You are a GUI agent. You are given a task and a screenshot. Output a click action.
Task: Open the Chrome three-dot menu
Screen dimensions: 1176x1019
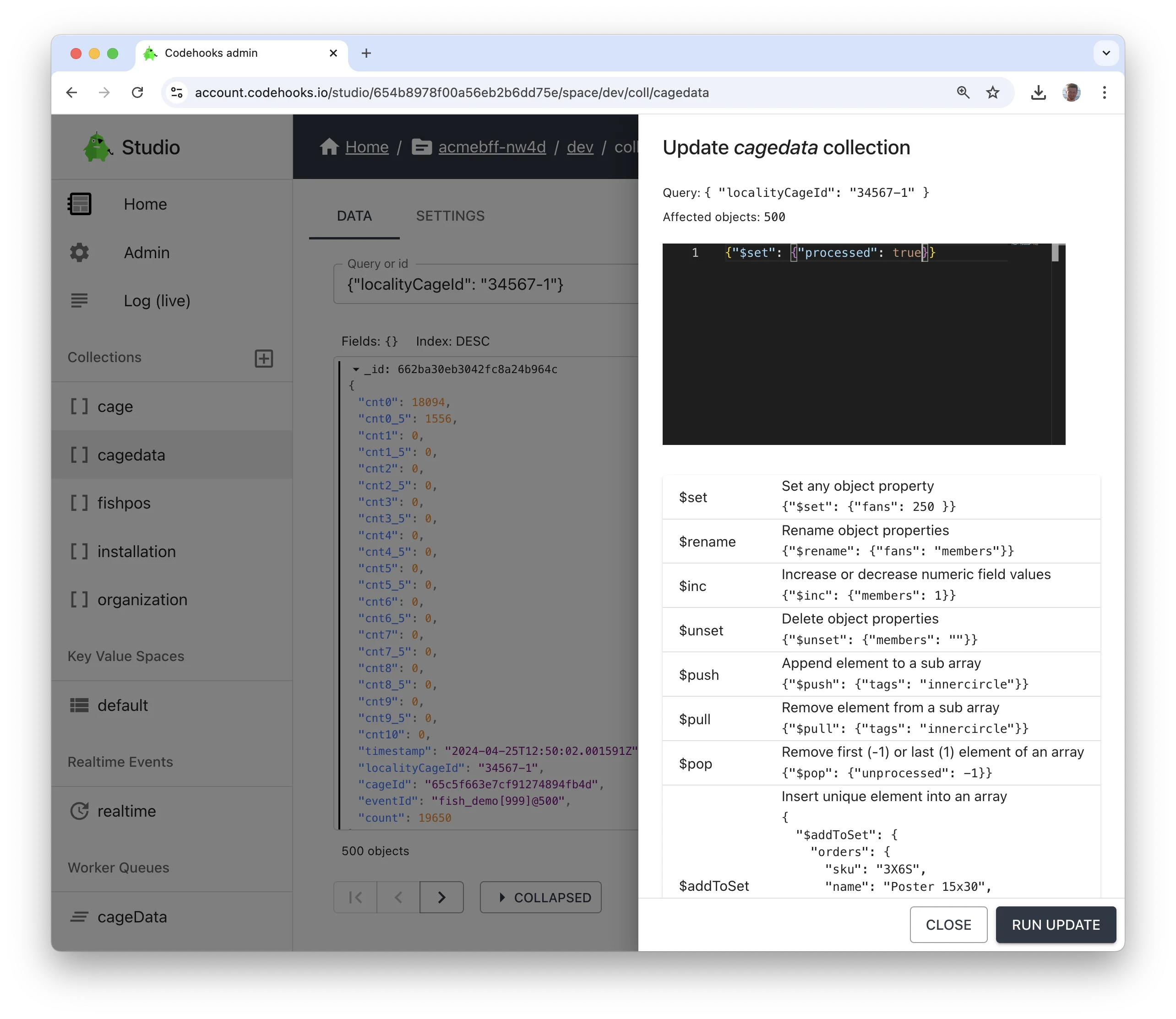[1104, 92]
